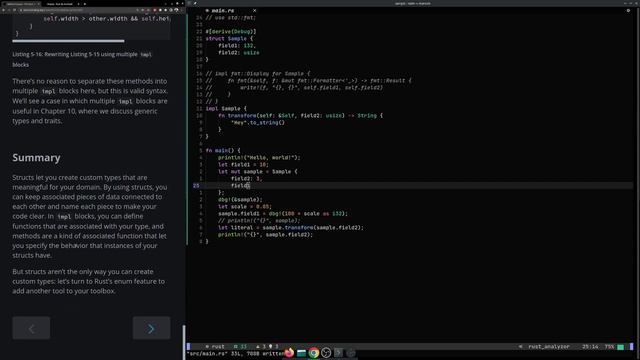Click the cursor position '25:14' in the status line
640x360 pixels.
click(590, 346)
